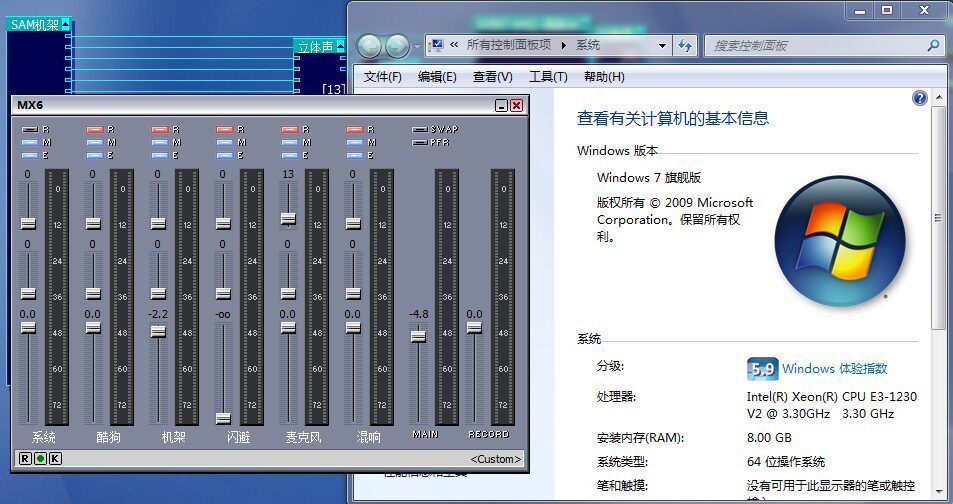
Task: Click the green dot button in MX6 bottom bar
Action: pyautogui.click(x=40, y=458)
